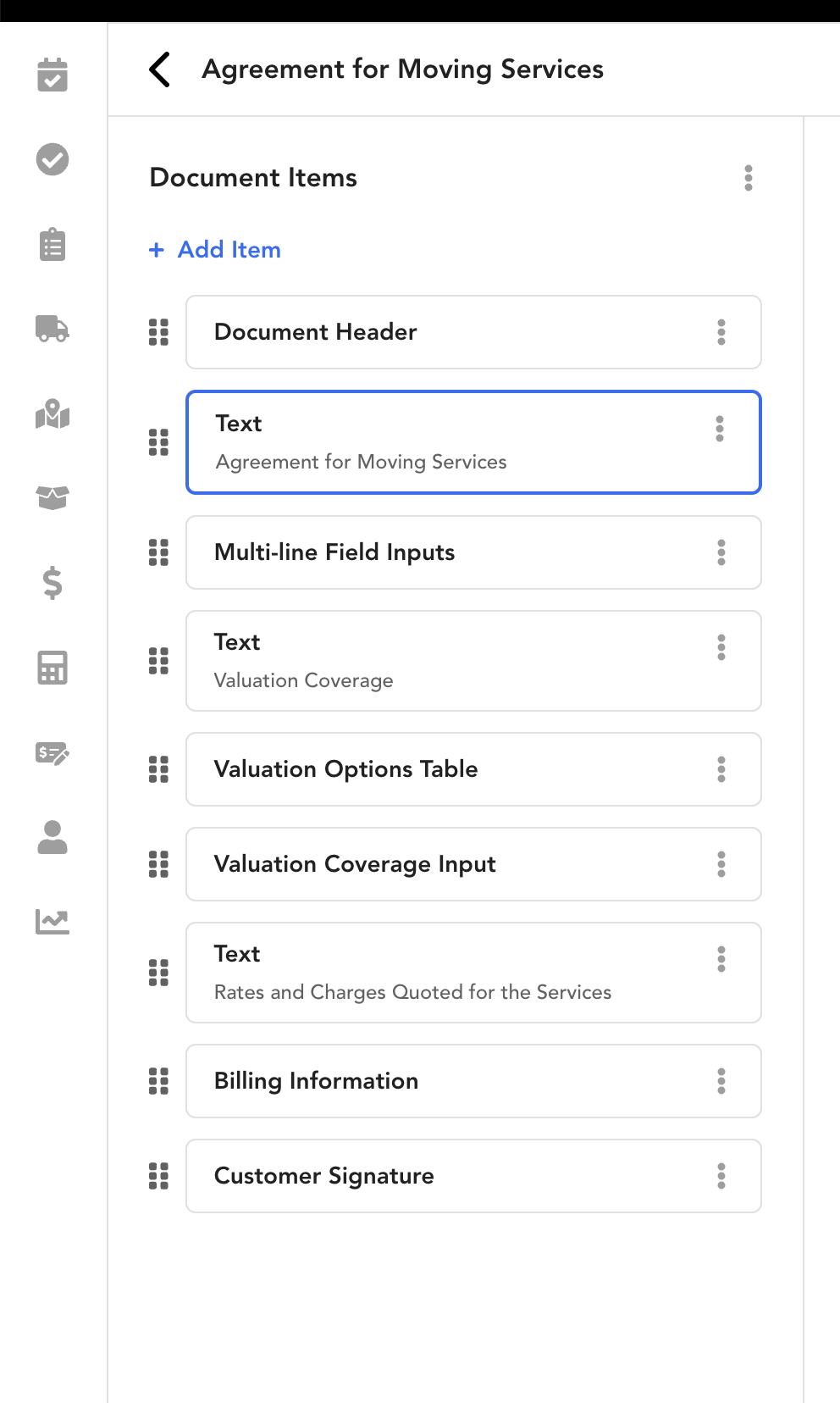
Task: Open the circle checkmark tasks icon
Action: coord(52,159)
